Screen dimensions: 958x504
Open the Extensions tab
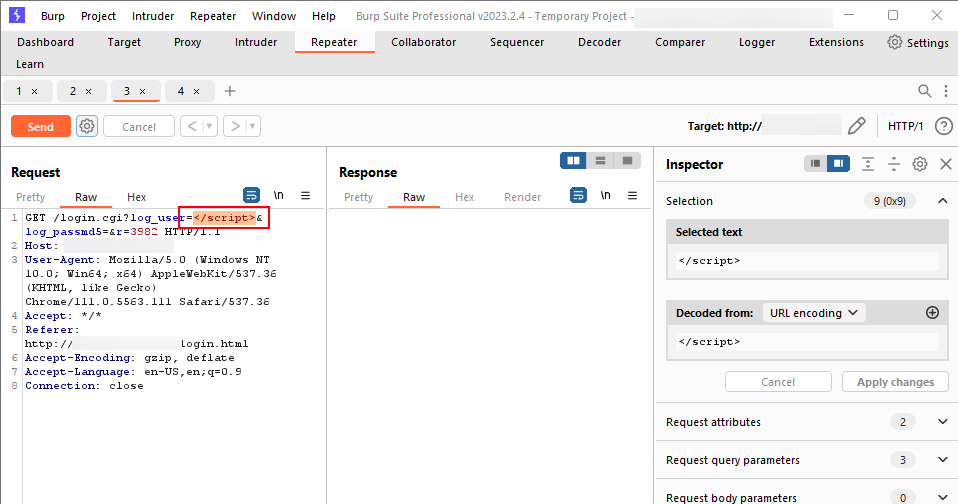(x=836, y=42)
